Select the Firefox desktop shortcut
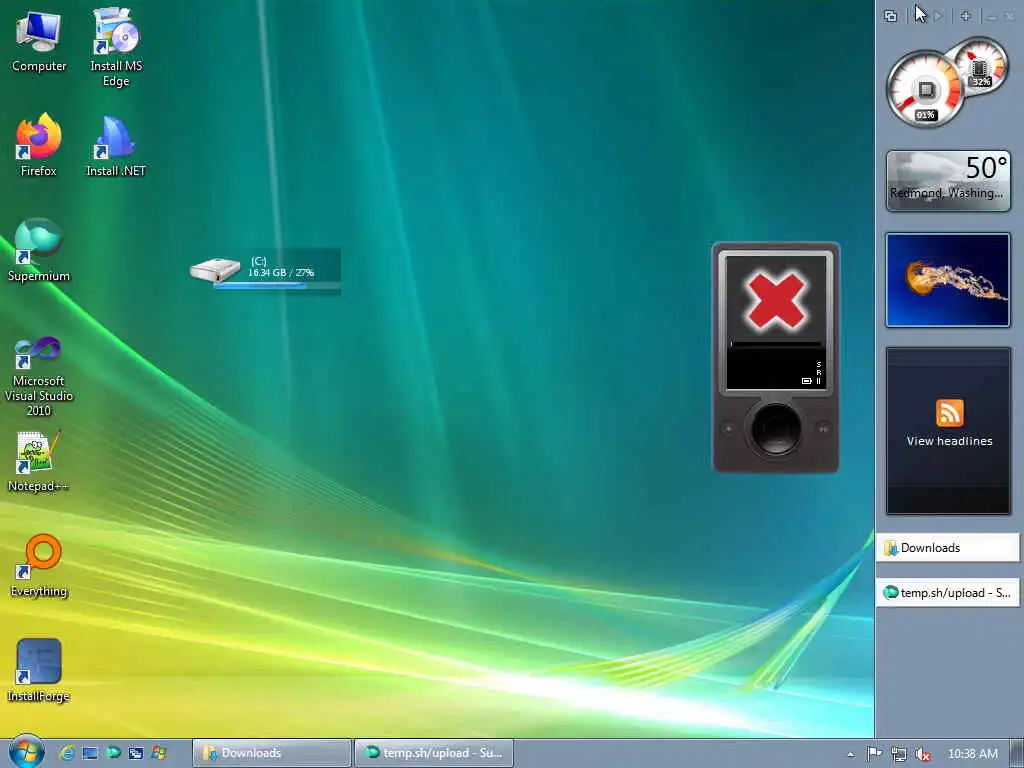 [39, 145]
